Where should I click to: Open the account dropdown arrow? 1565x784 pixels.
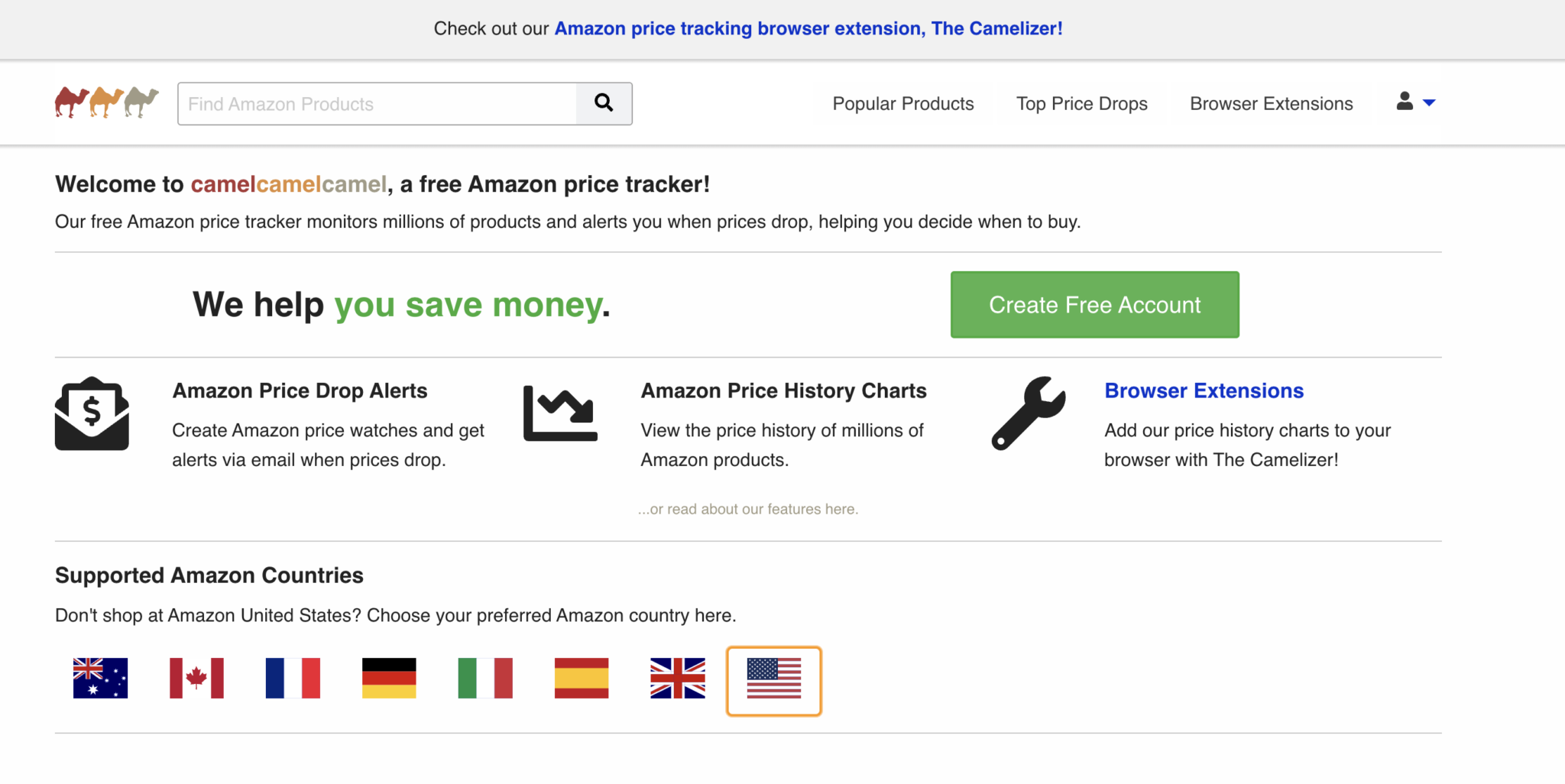[x=1430, y=102]
